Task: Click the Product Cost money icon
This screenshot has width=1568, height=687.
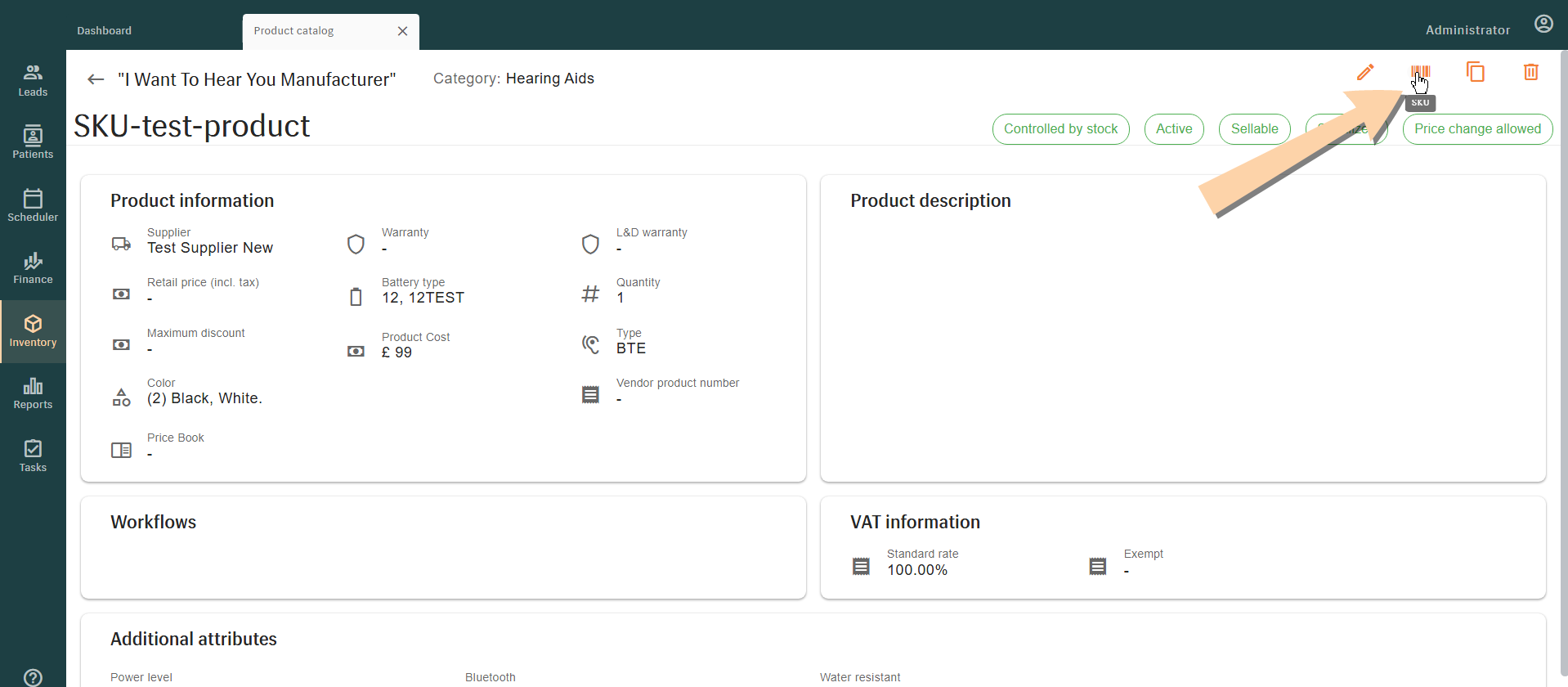Action: (356, 351)
